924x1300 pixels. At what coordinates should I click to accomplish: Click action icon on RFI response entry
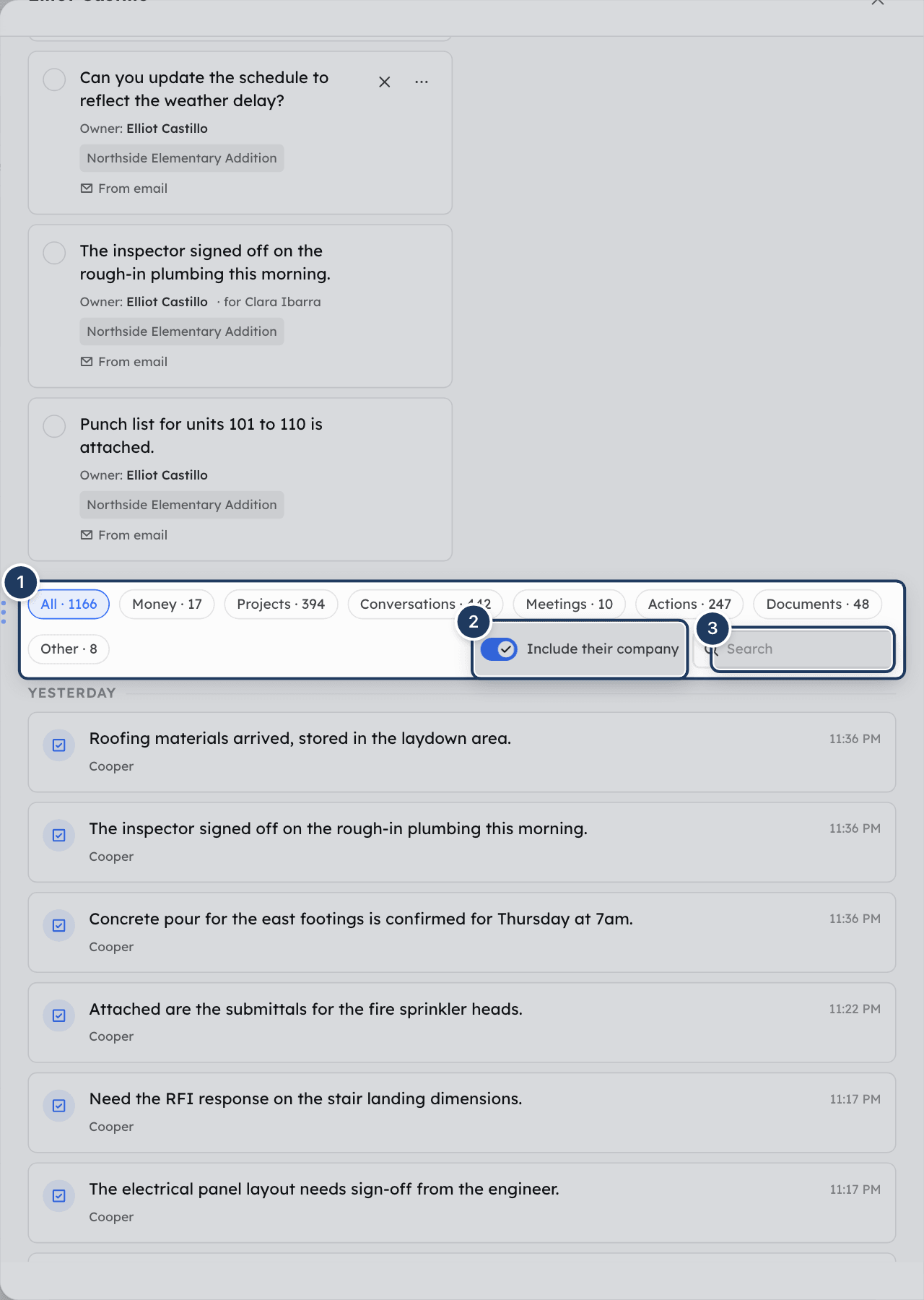tap(59, 1106)
